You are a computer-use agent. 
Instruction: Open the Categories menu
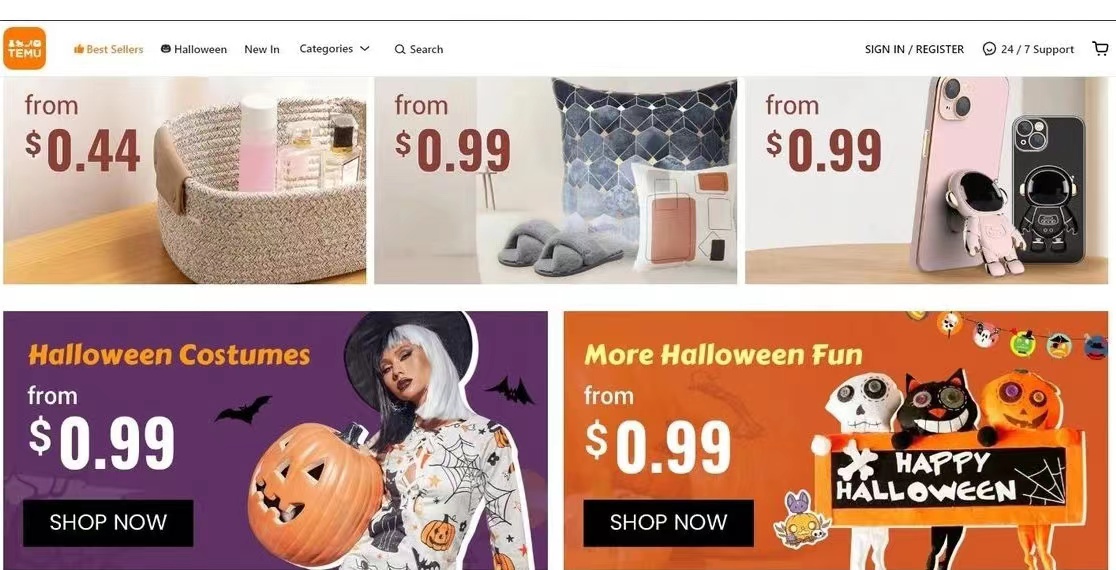point(335,48)
